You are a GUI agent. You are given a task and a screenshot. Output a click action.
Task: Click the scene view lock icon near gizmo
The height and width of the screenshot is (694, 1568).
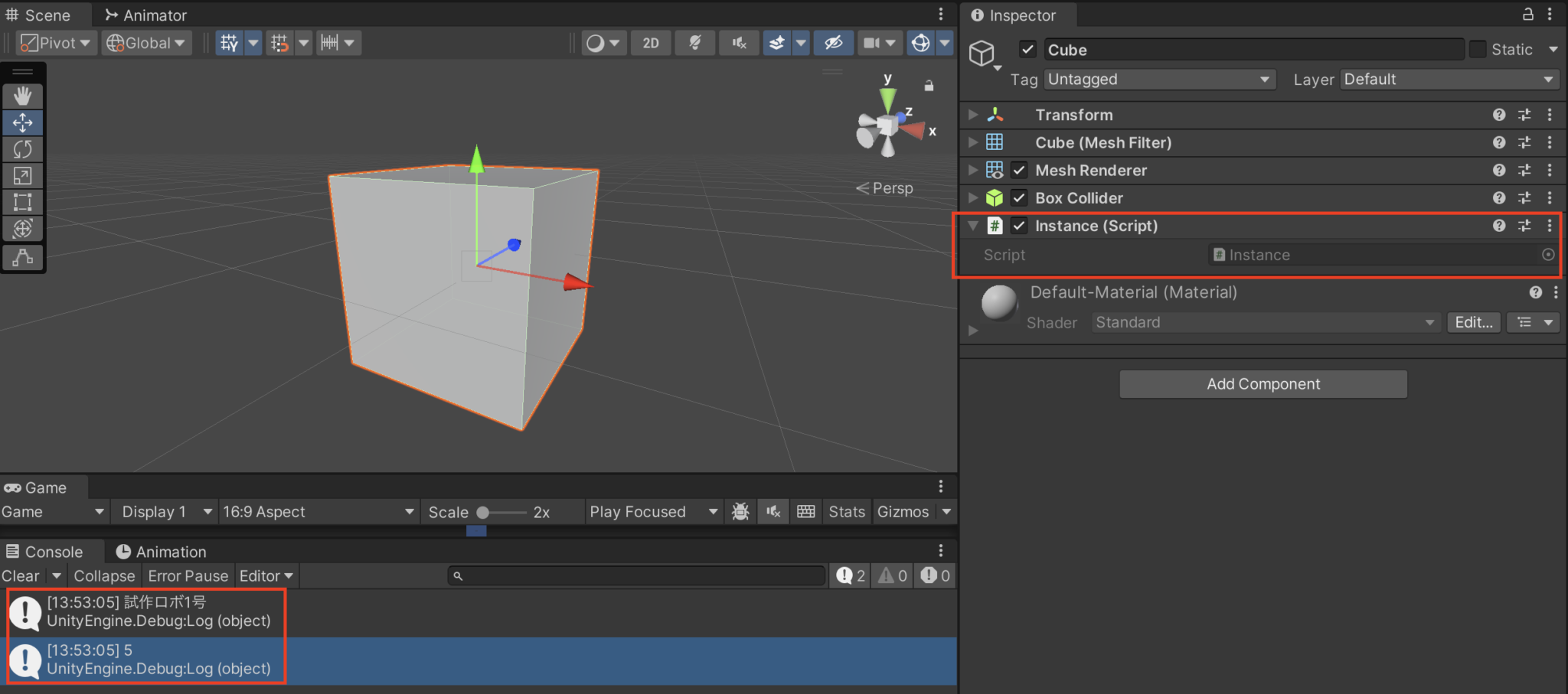click(929, 86)
